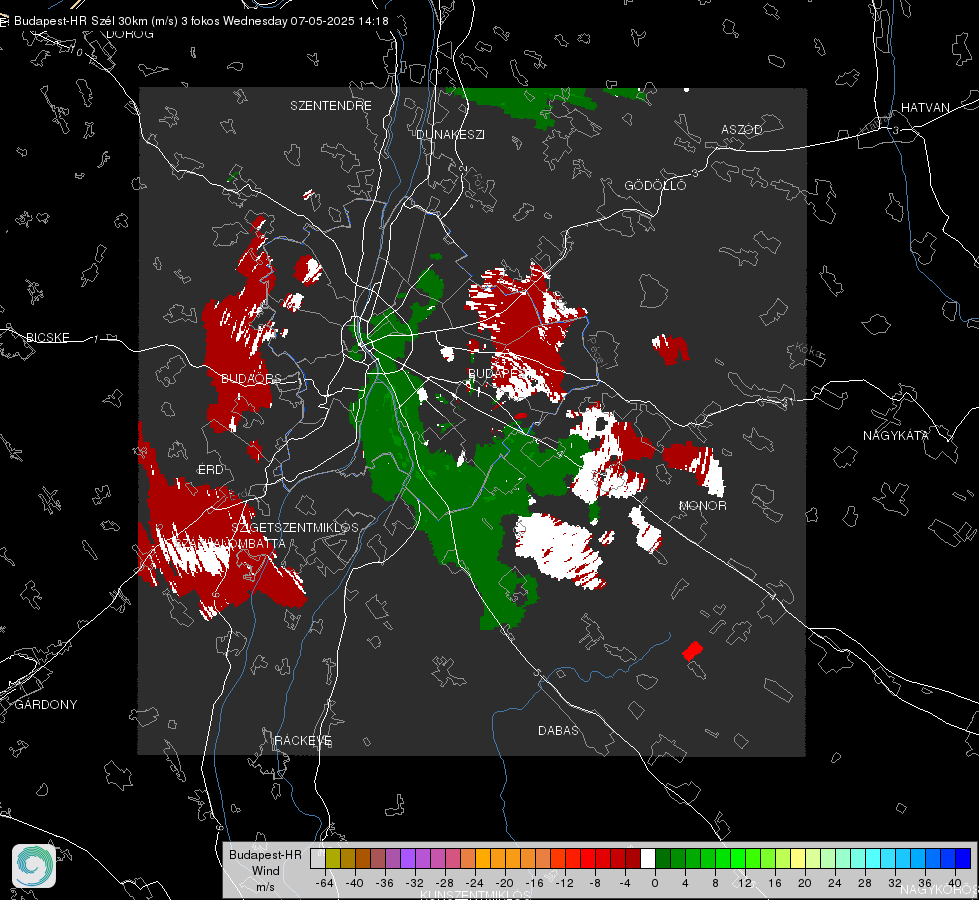Click the DABAS city label

tap(559, 730)
